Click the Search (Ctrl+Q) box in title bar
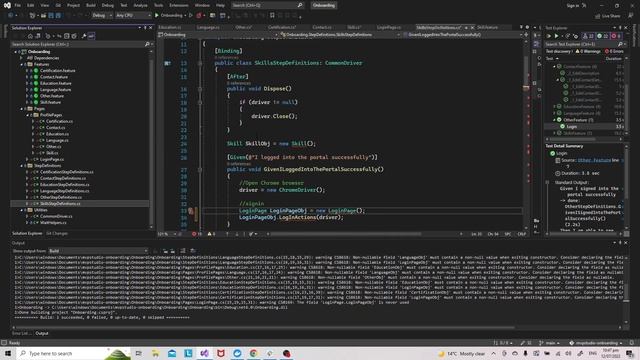Screen dimensions: 640x360 (x=267, y=5)
